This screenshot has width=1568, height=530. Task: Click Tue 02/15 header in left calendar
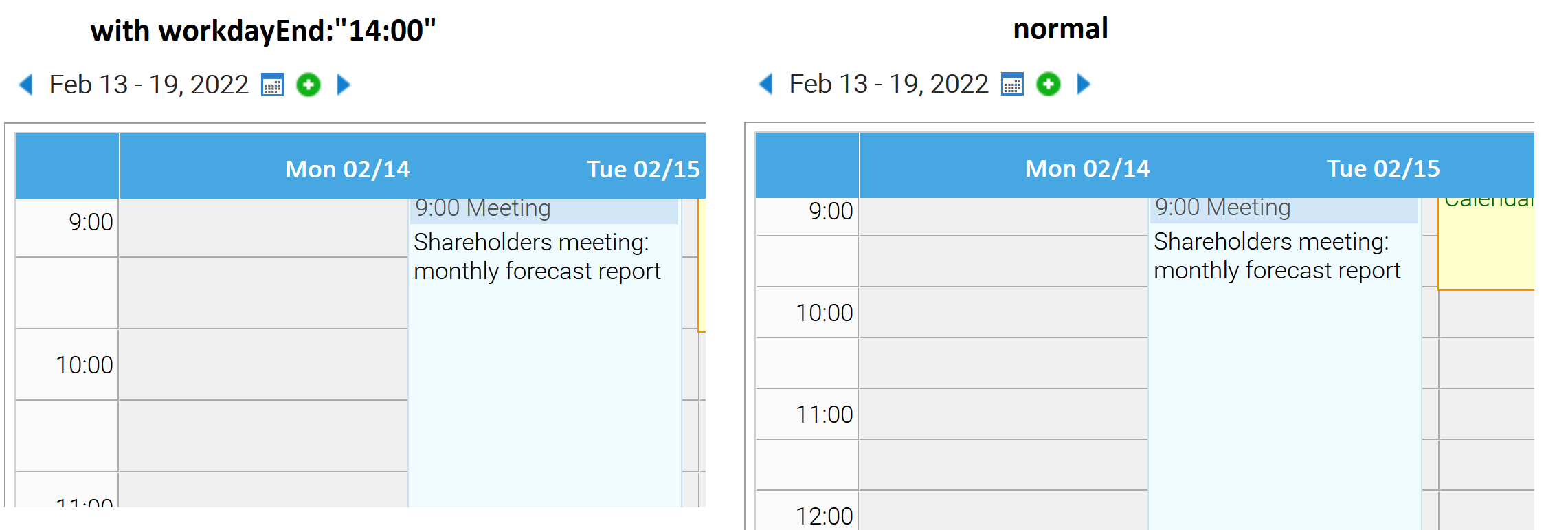[643, 169]
